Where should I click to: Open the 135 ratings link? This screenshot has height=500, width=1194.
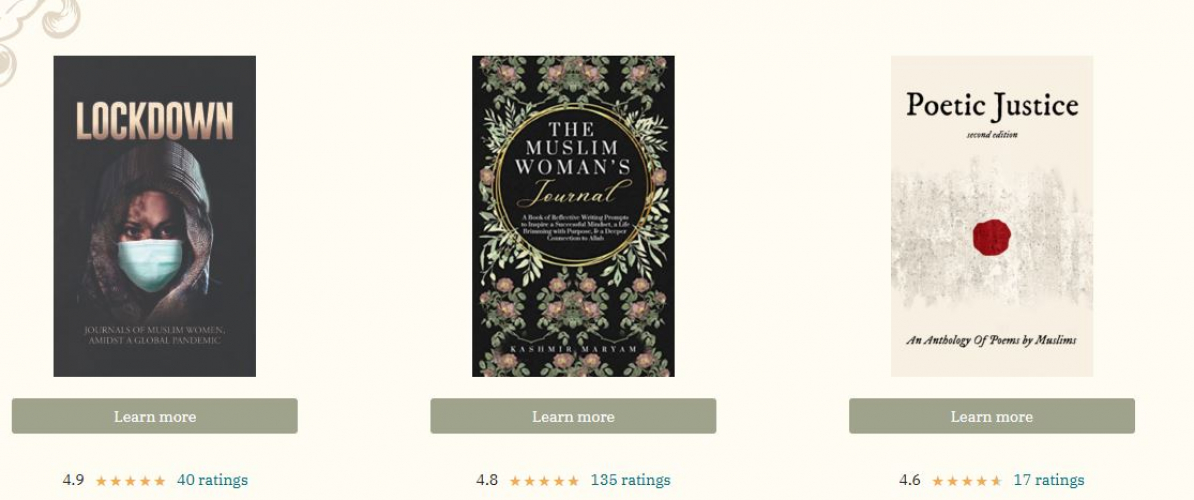click(631, 480)
